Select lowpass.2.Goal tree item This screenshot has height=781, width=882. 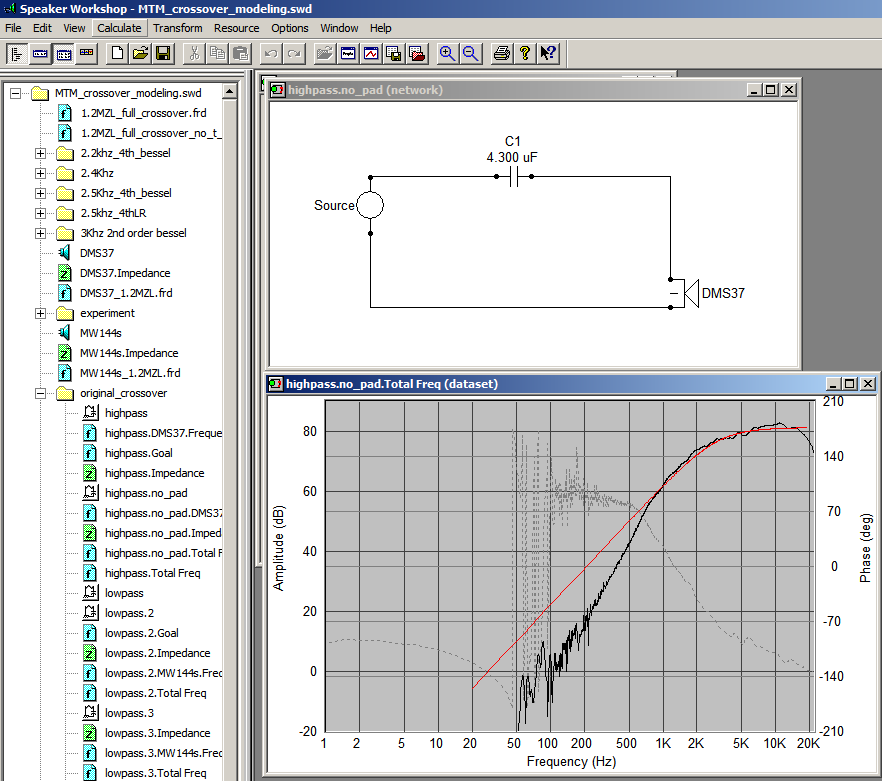click(x=141, y=633)
